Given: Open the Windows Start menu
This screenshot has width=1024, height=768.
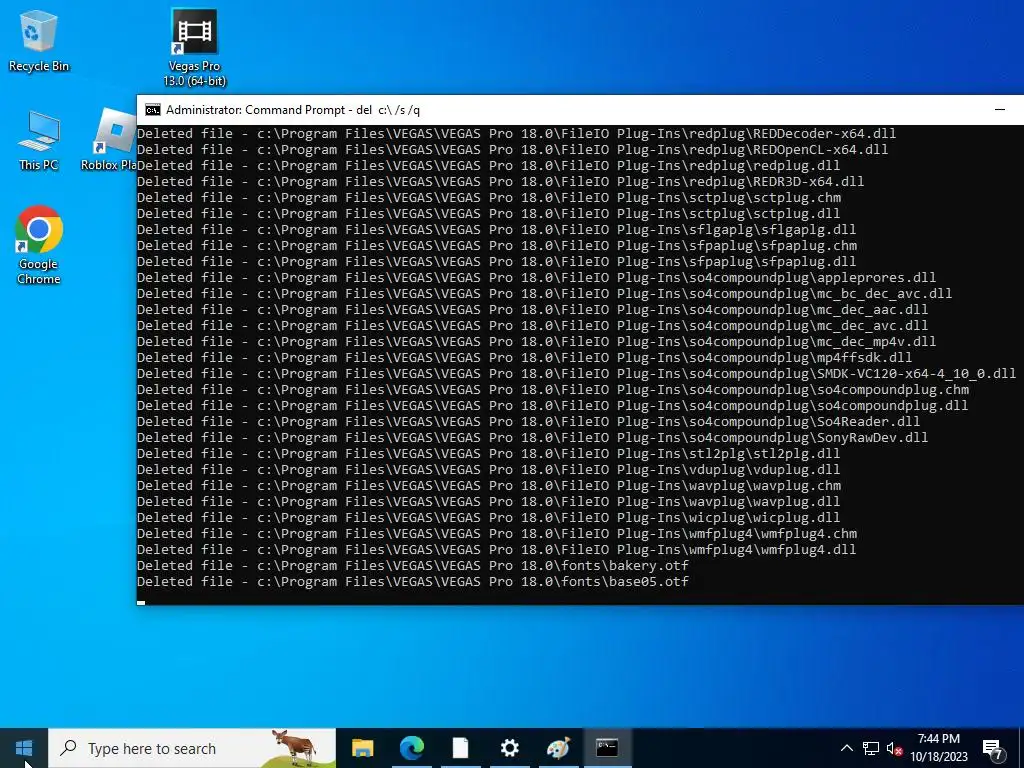Looking at the screenshot, I should point(24,748).
